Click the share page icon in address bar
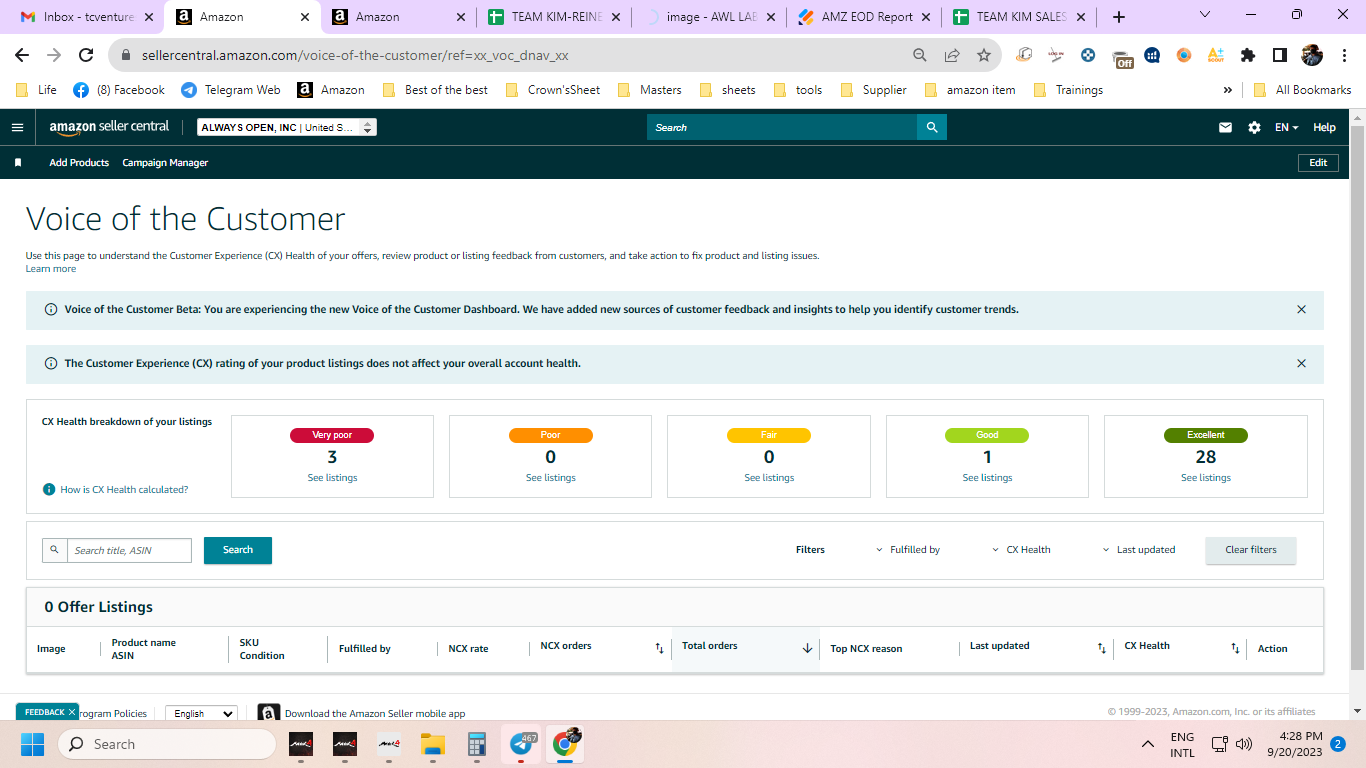 [952, 56]
